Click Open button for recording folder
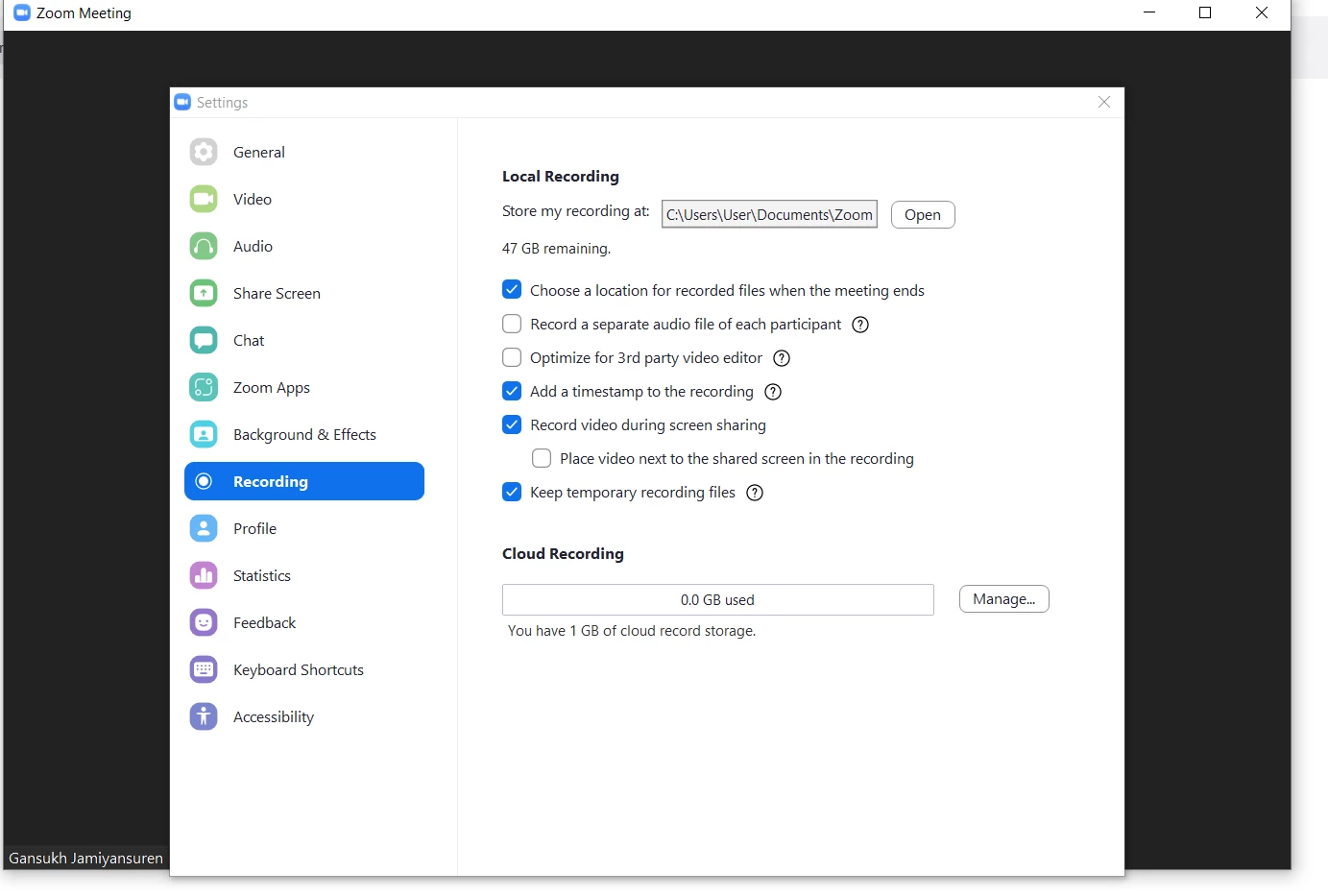 [x=923, y=214]
